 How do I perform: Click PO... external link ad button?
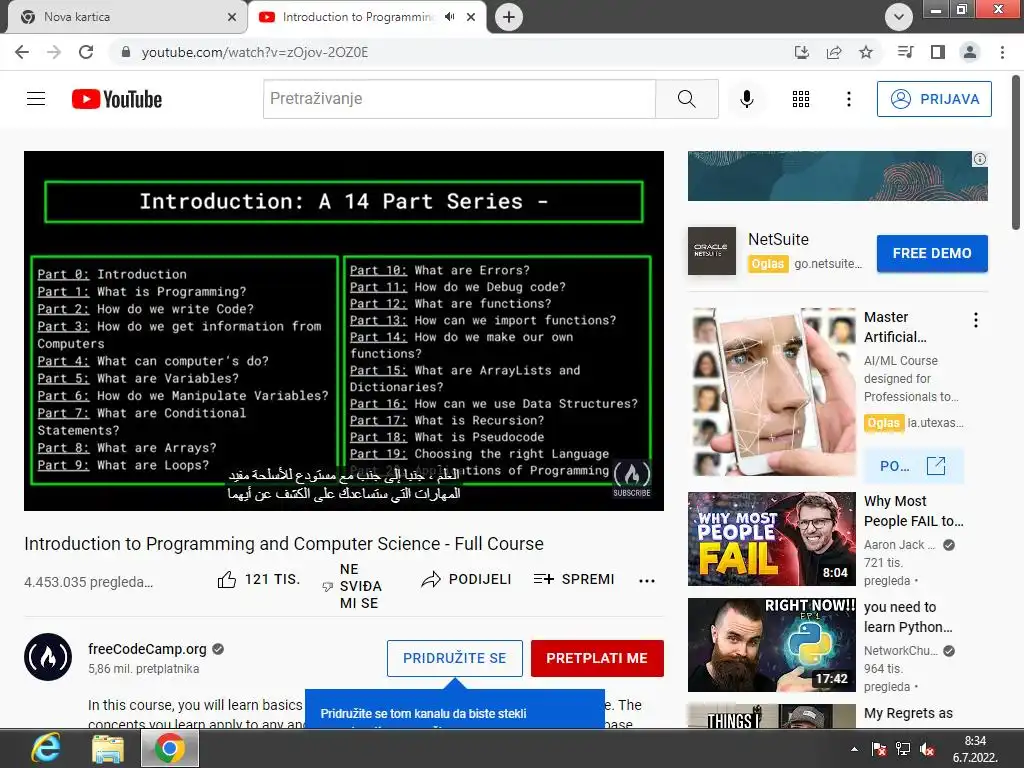[913, 466]
